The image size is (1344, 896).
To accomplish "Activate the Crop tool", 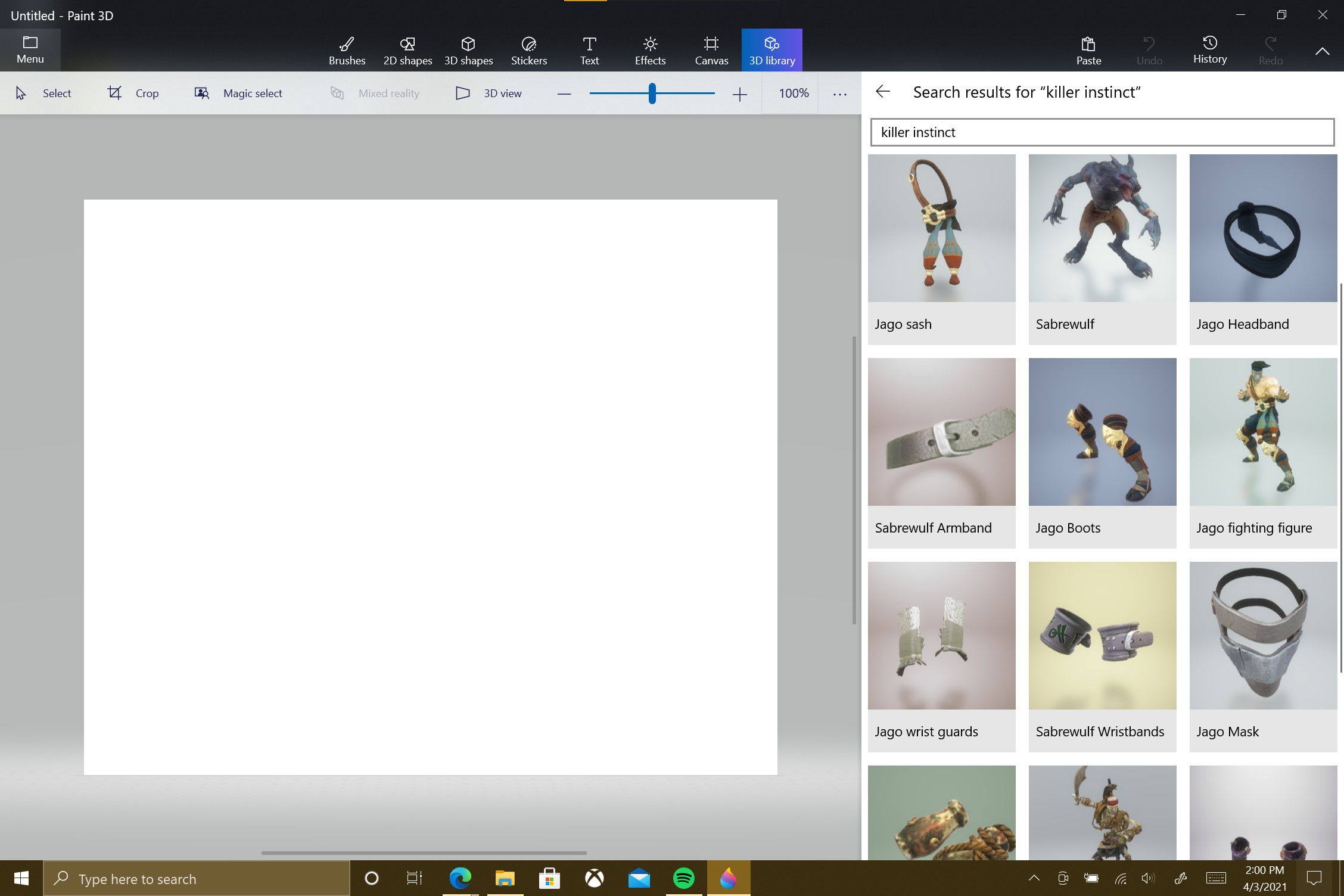I will point(133,93).
